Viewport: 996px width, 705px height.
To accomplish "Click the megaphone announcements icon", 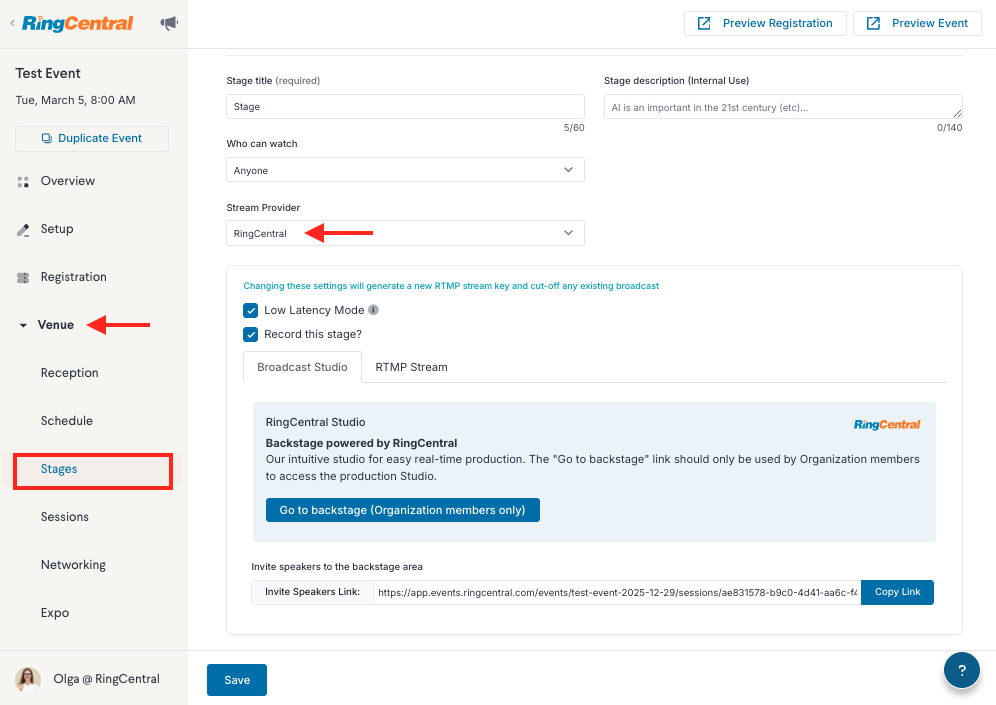I will 169,24.
